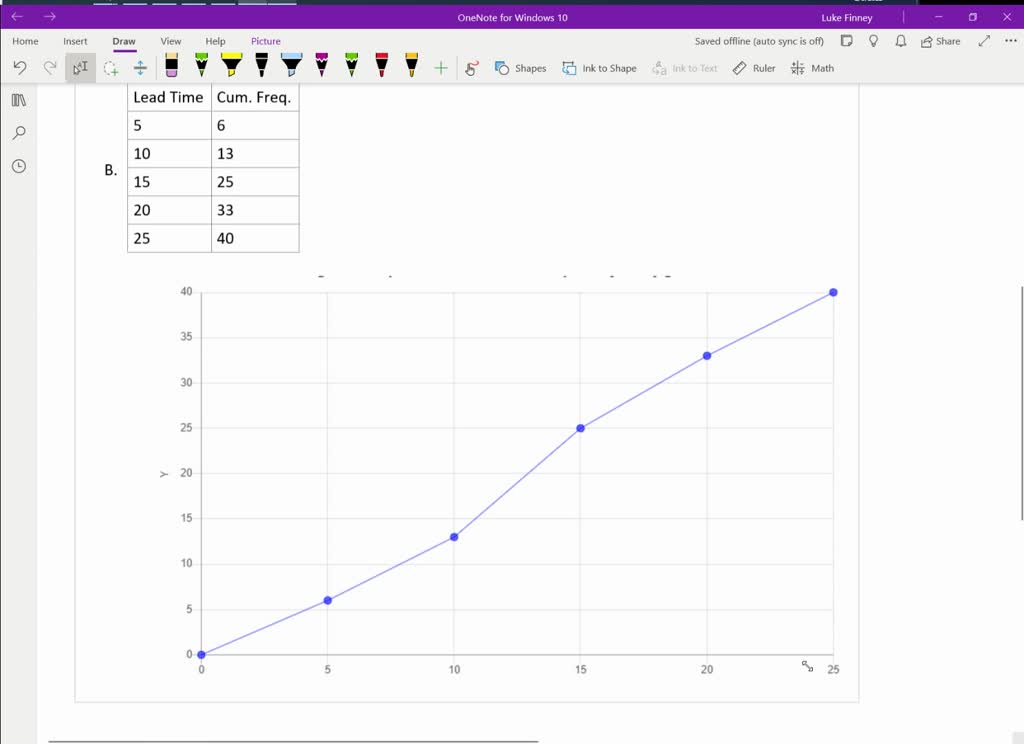Toggle the Ruler on
The height and width of the screenshot is (744, 1024).
point(753,67)
